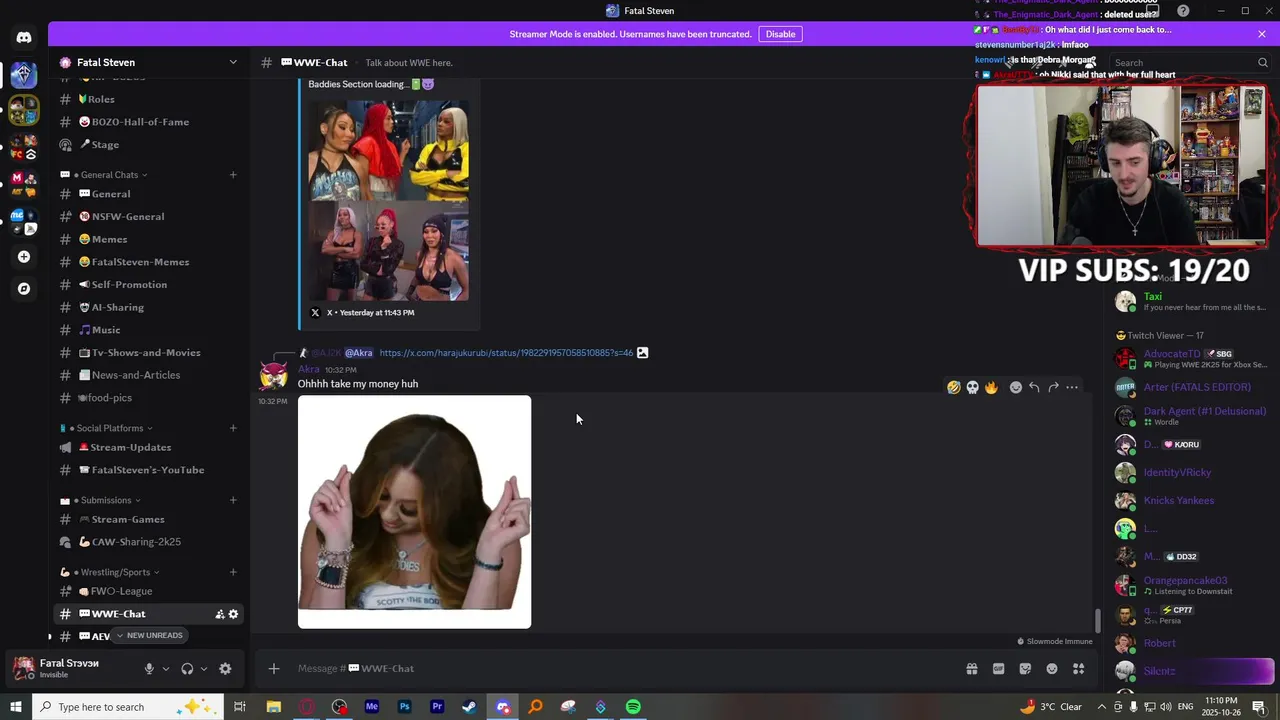
Task: Open the x.com harajukurubi status link
Action: 506,353
